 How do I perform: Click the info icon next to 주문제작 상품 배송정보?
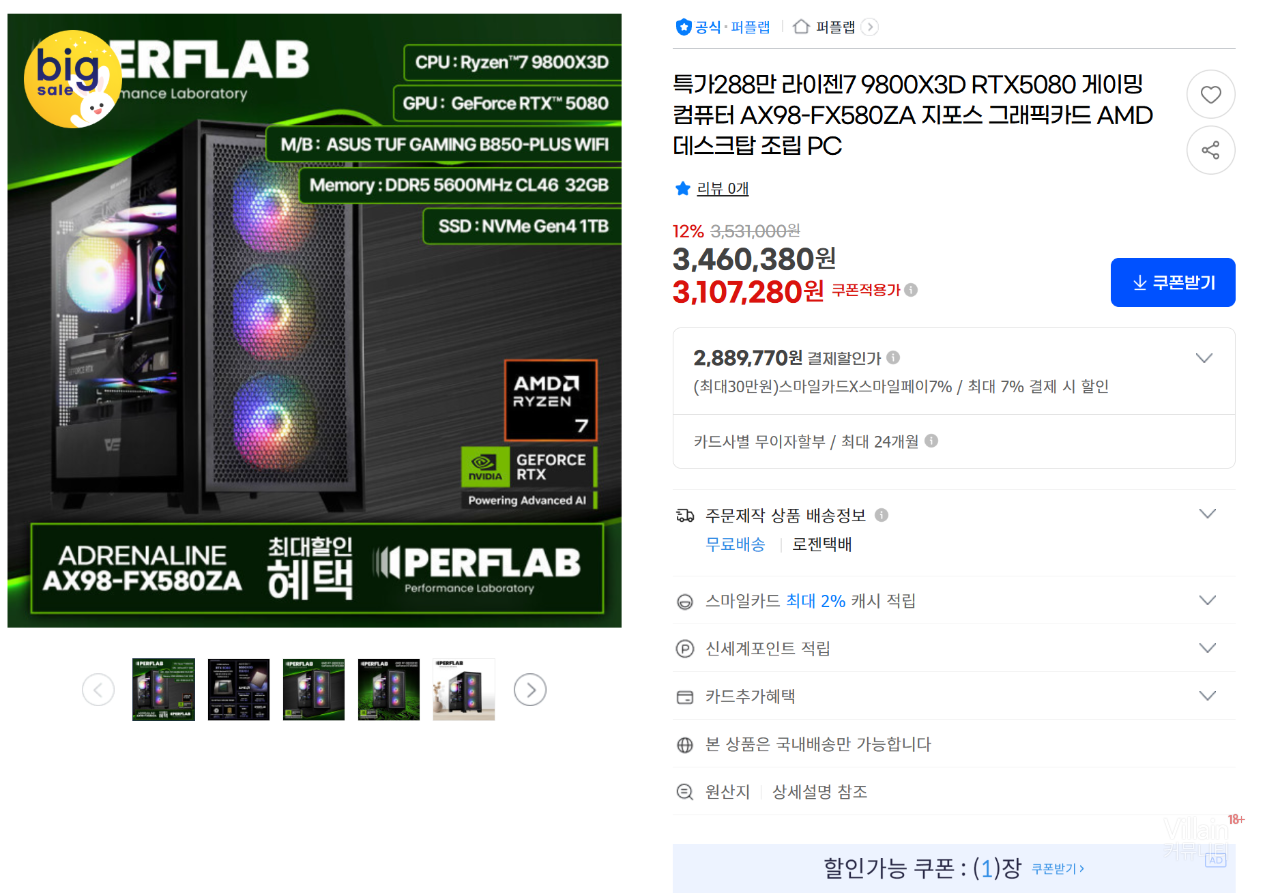pyautogui.click(x=881, y=515)
